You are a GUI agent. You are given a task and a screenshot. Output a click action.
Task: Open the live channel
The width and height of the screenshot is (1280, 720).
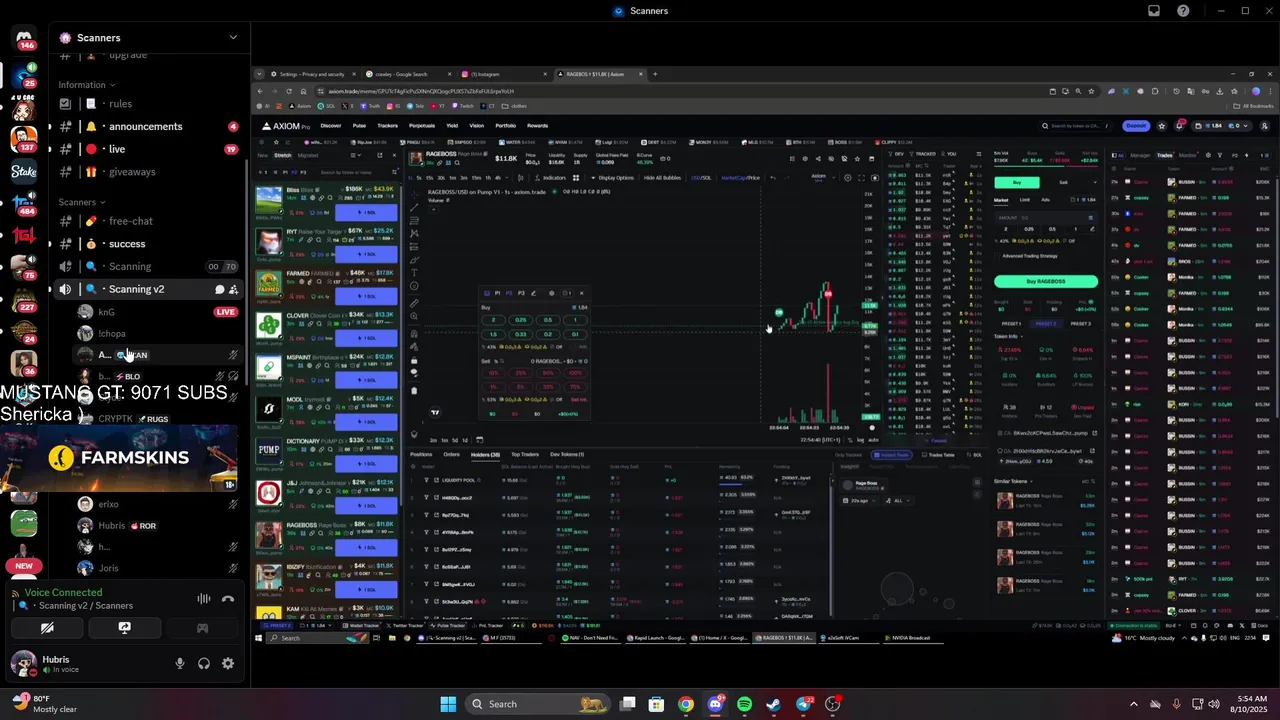tap(150, 149)
